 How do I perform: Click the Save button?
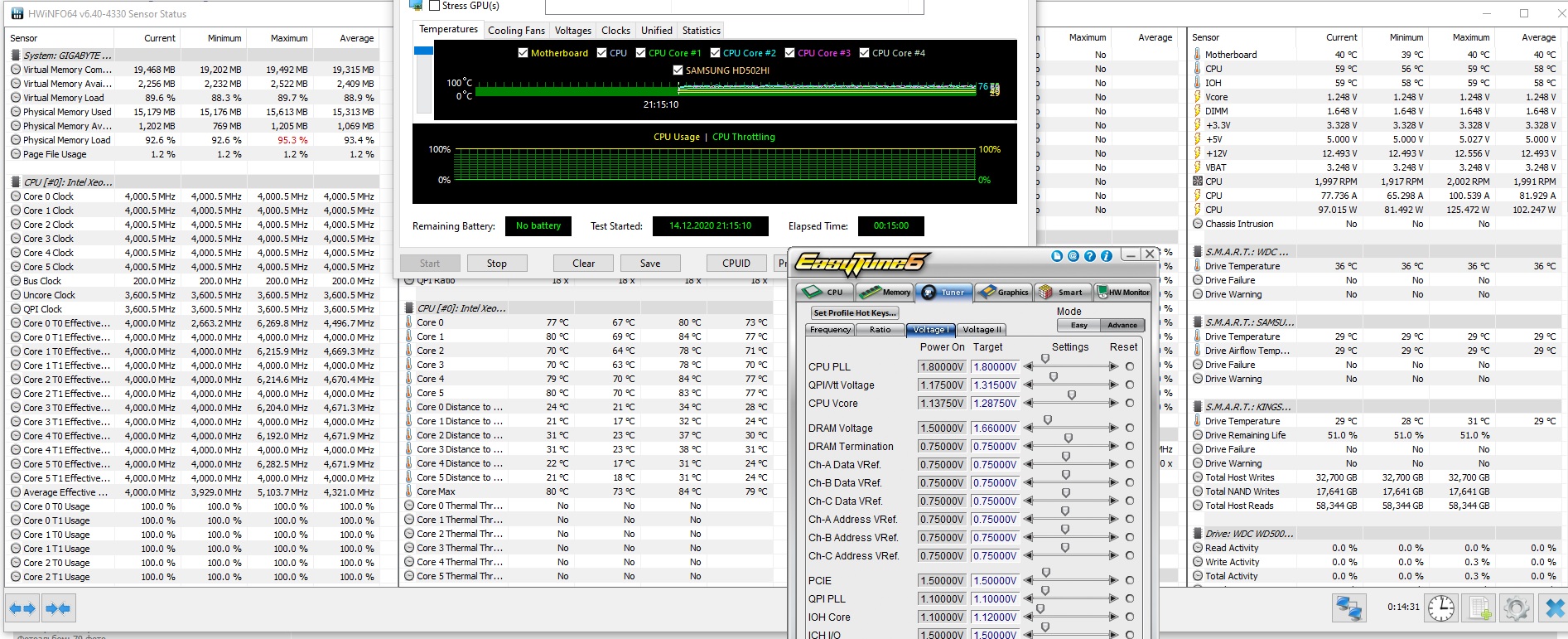click(650, 264)
